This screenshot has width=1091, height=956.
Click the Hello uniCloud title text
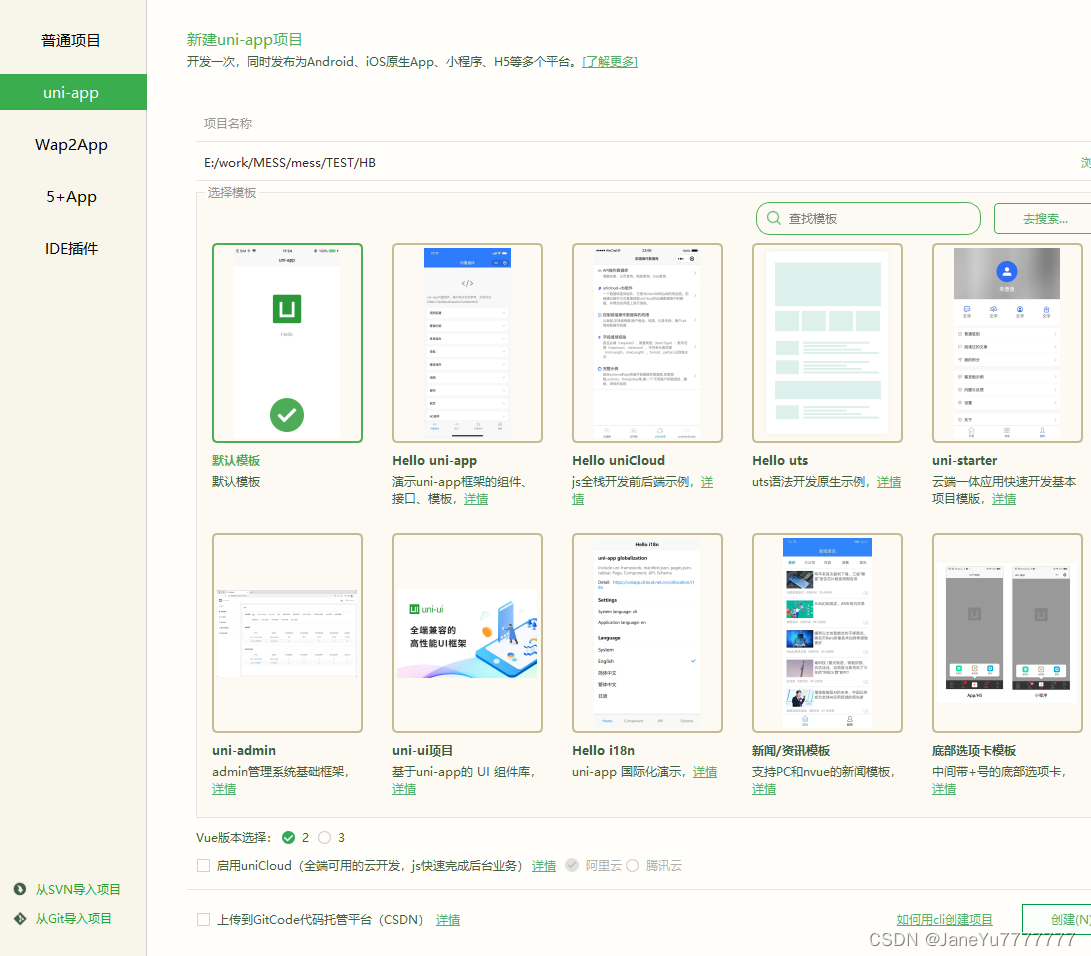619,461
